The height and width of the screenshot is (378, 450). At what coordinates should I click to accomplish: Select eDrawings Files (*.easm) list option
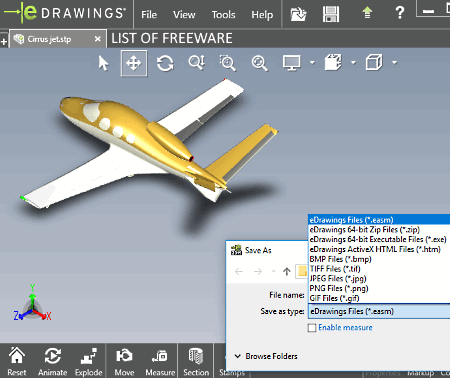click(379, 220)
